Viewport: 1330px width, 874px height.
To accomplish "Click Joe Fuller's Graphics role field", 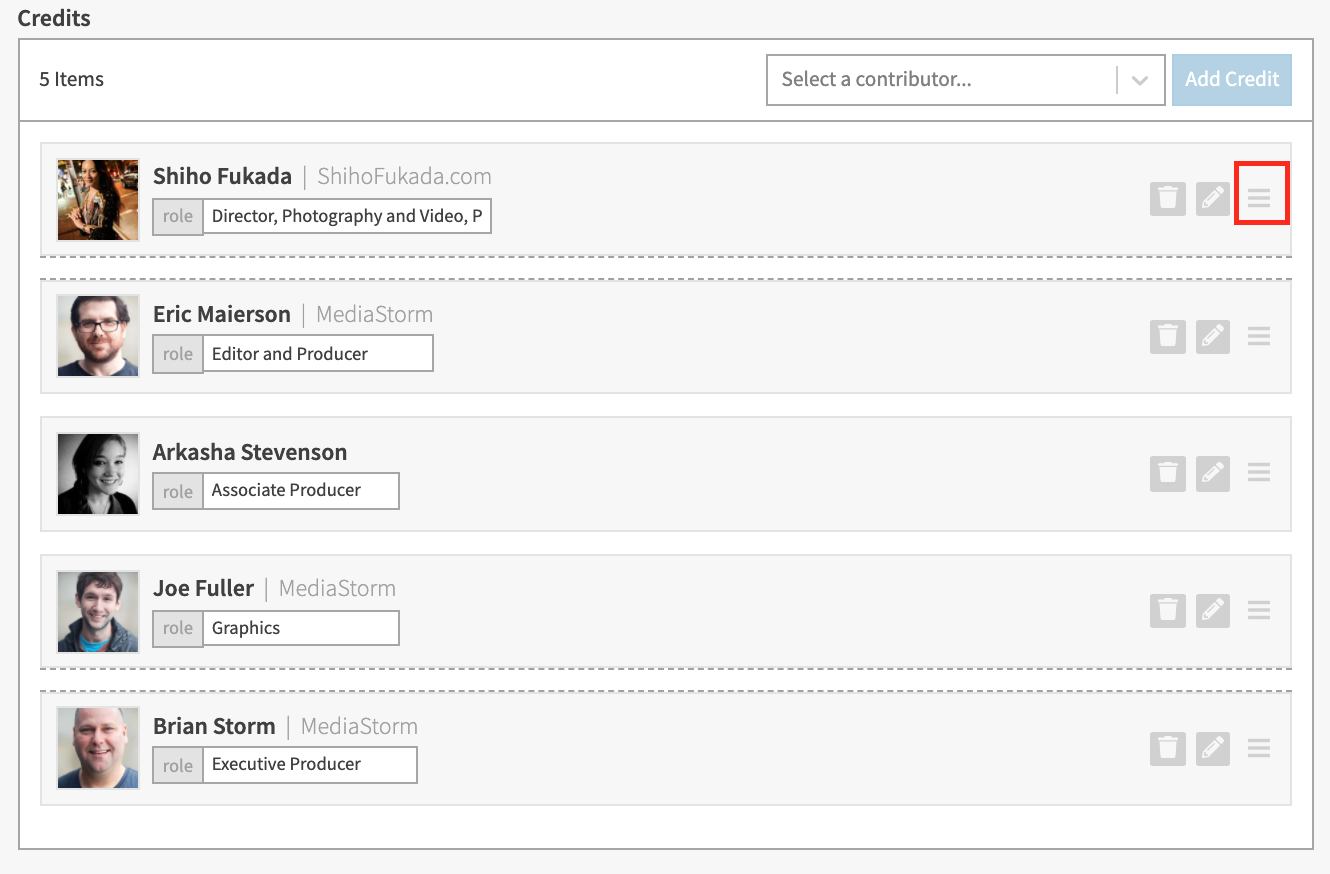I will pyautogui.click(x=301, y=628).
